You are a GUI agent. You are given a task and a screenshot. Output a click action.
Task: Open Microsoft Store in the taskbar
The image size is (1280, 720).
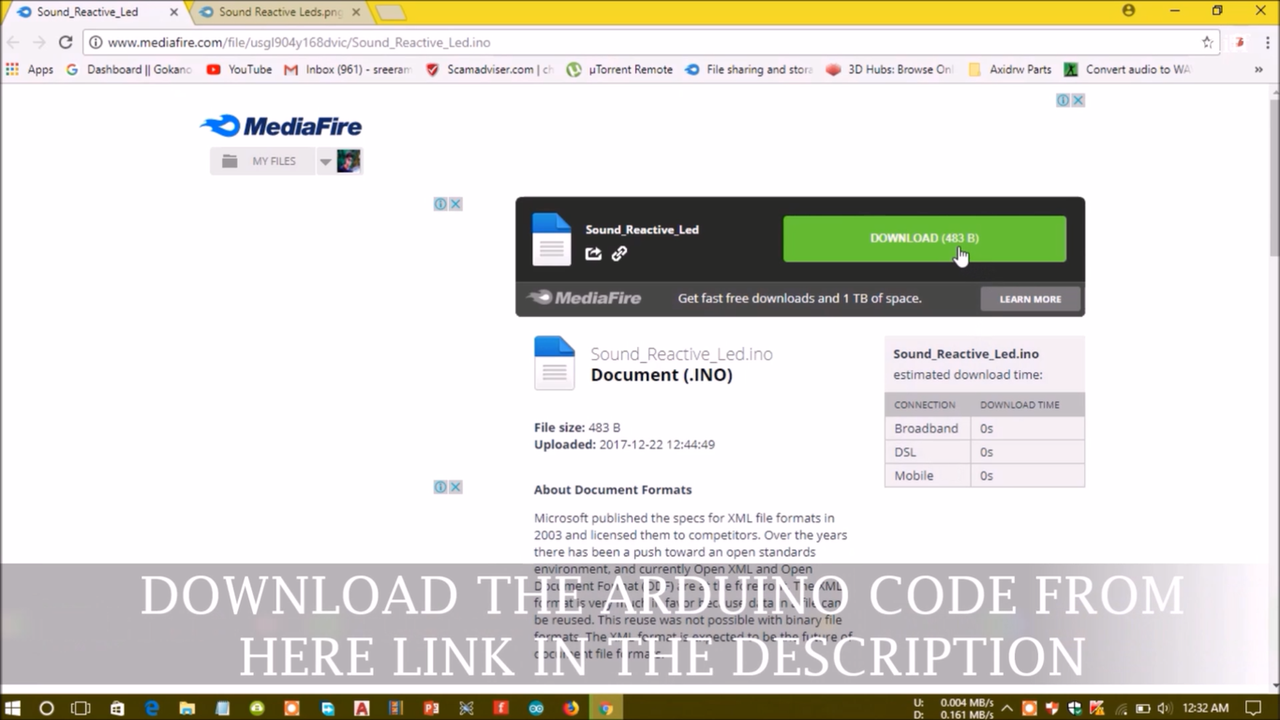tap(117, 708)
